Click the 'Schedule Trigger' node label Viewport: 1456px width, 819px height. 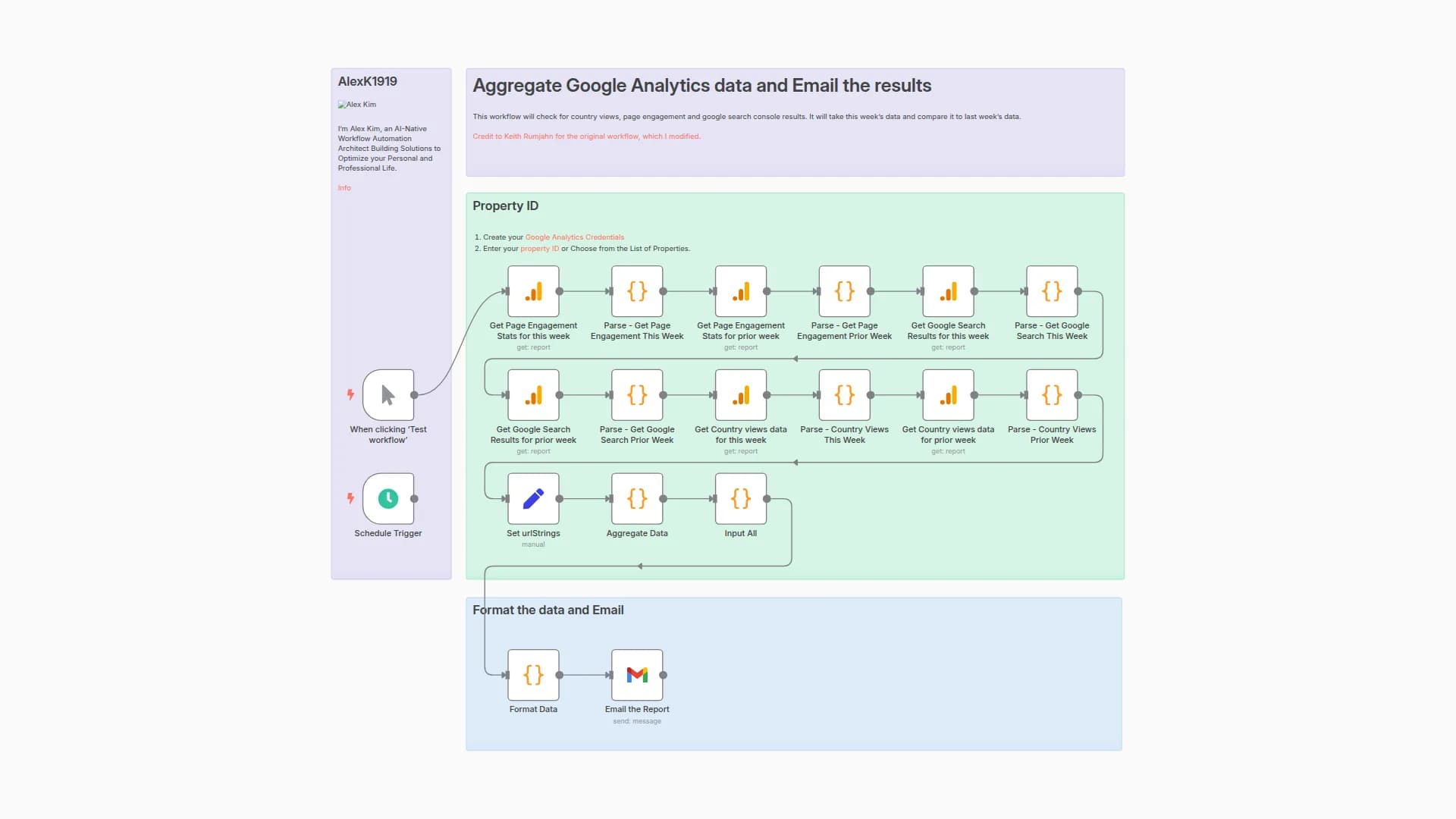tap(388, 533)
